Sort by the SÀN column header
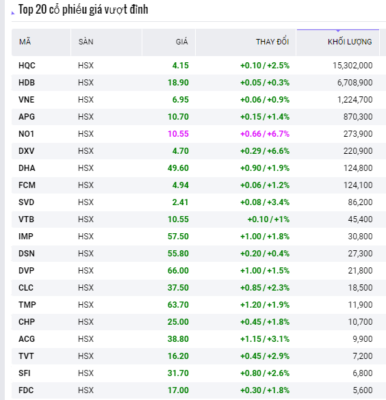Screen dimensions: 386x400 [106, 42]
